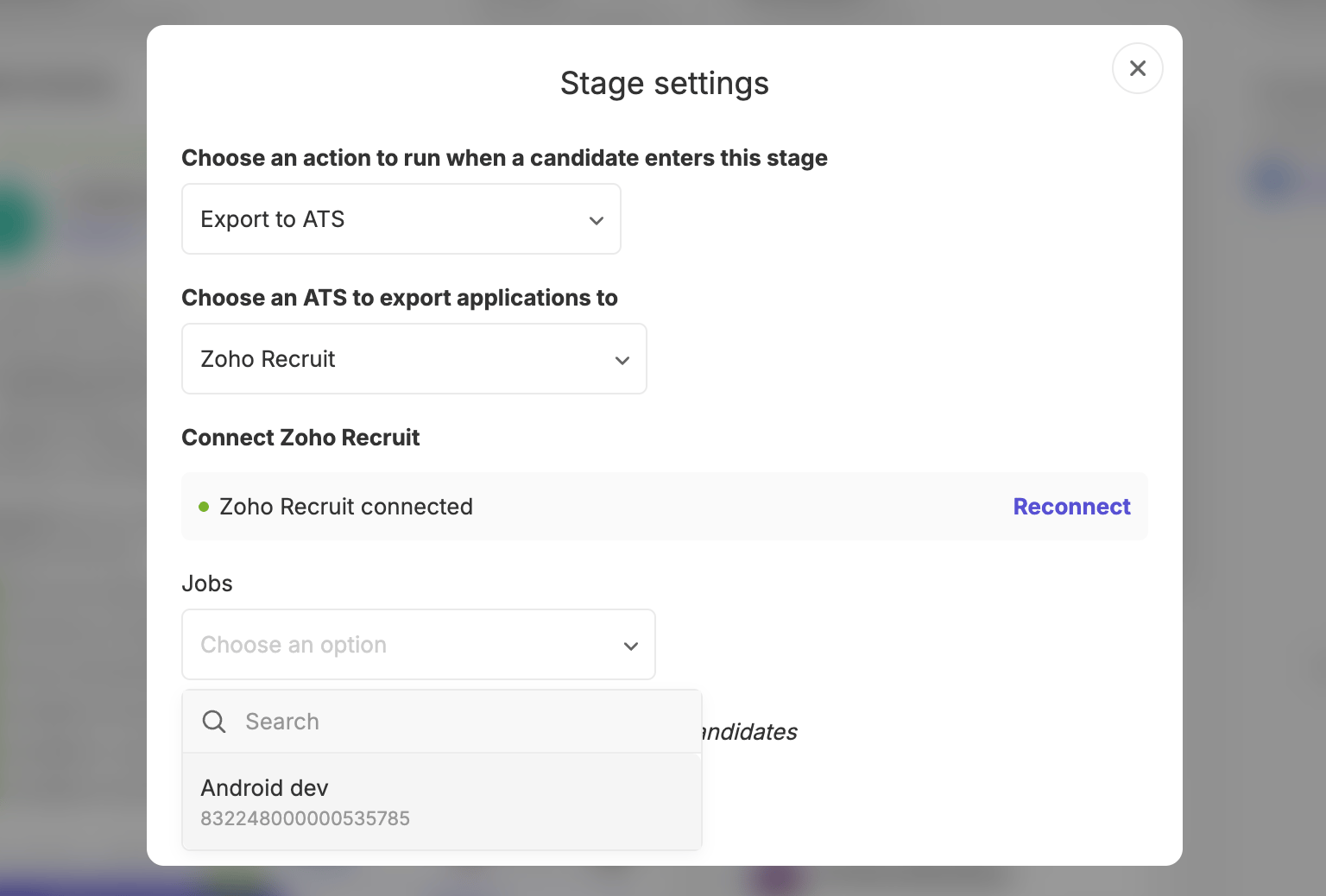
Task: Open the Export to ATS action dropdown
Action: click(401, 219)
